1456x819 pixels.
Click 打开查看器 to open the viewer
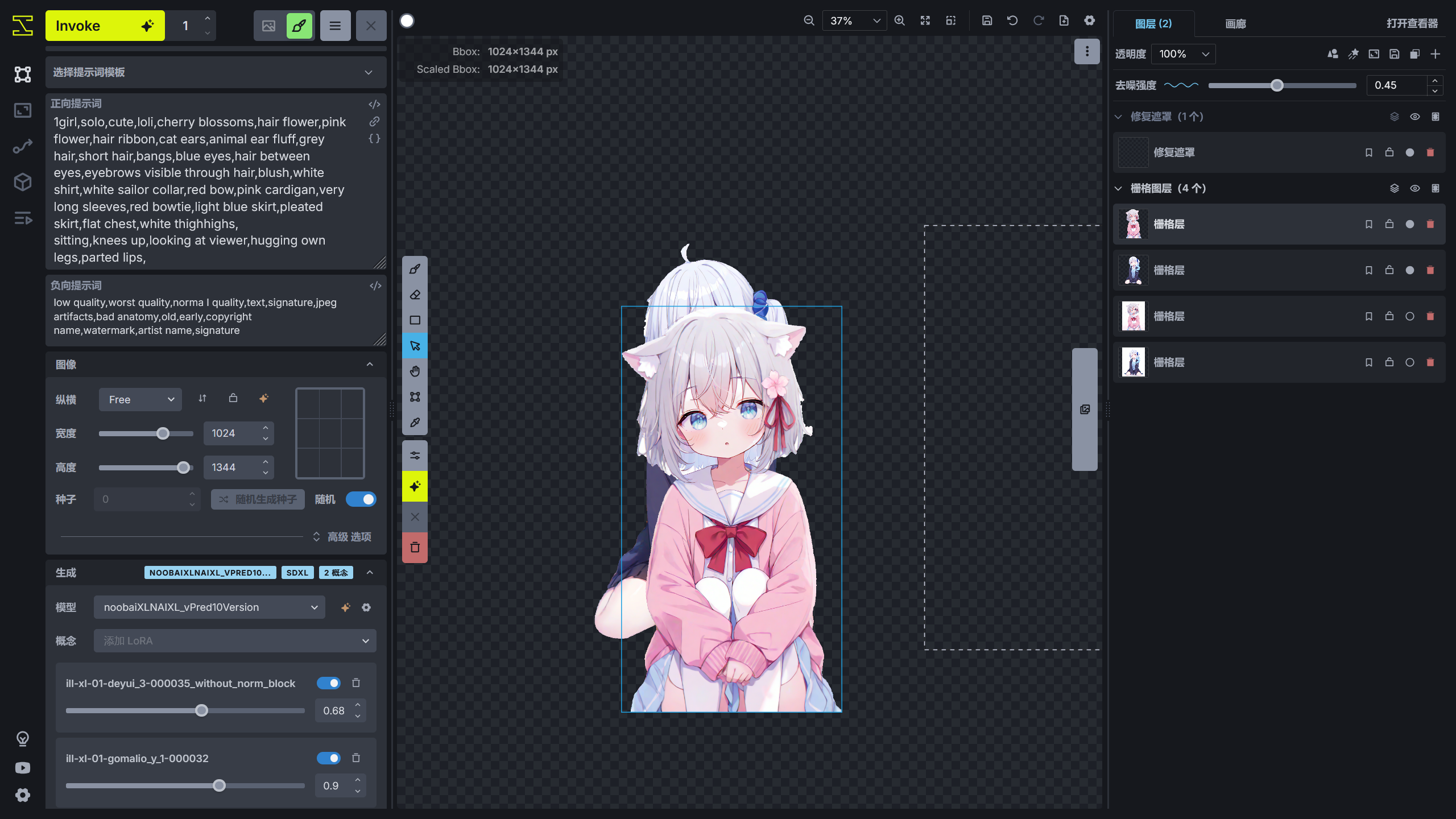(1412, 24)
